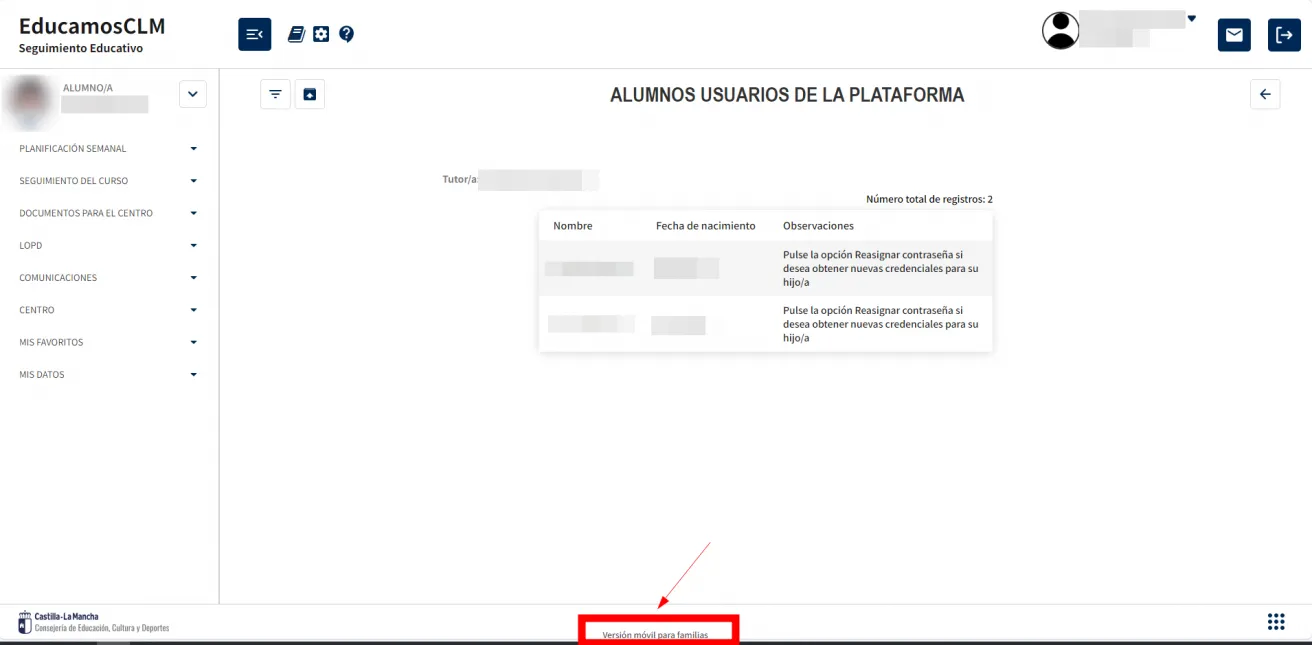Click the export/upload icon next to the filter
The image size is (1312, 645).
point(309,93)
